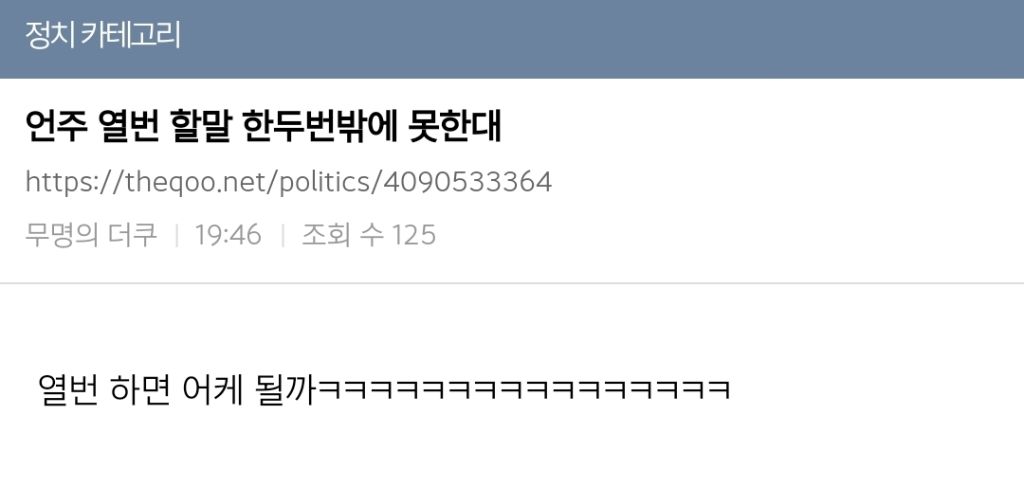This screenshot has height=487, width=1024.
Task: Click the word 못한대 in the title
Action: (454, 127)
